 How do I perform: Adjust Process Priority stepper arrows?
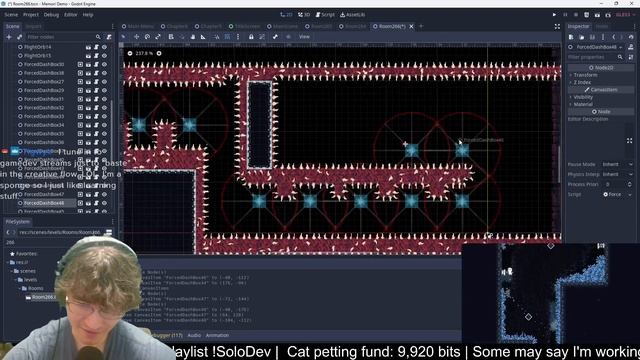tap(630, 184)
